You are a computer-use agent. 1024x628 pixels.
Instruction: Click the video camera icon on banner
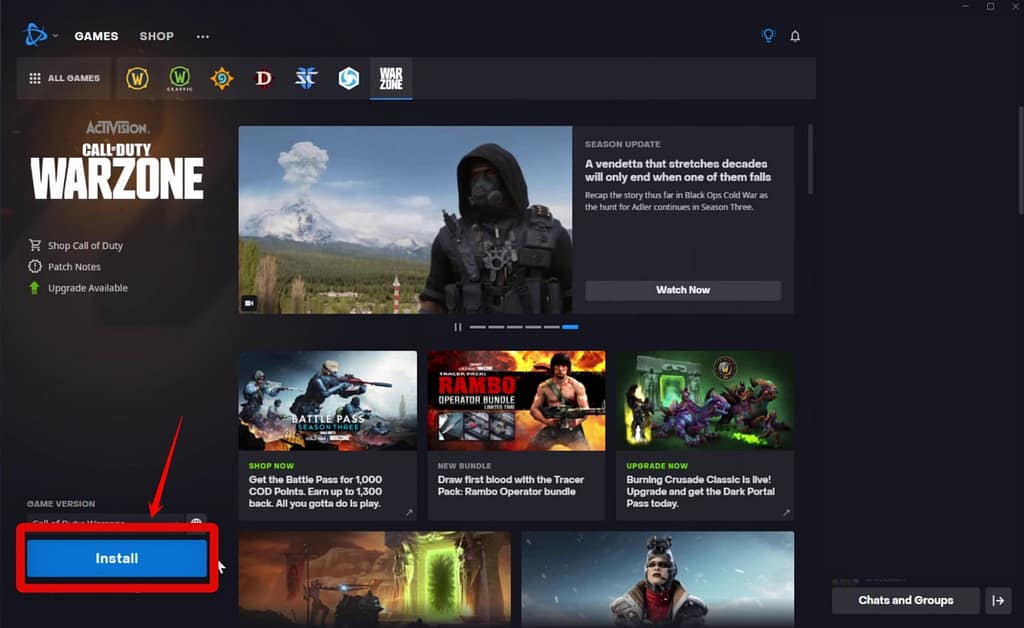point(249,303)
